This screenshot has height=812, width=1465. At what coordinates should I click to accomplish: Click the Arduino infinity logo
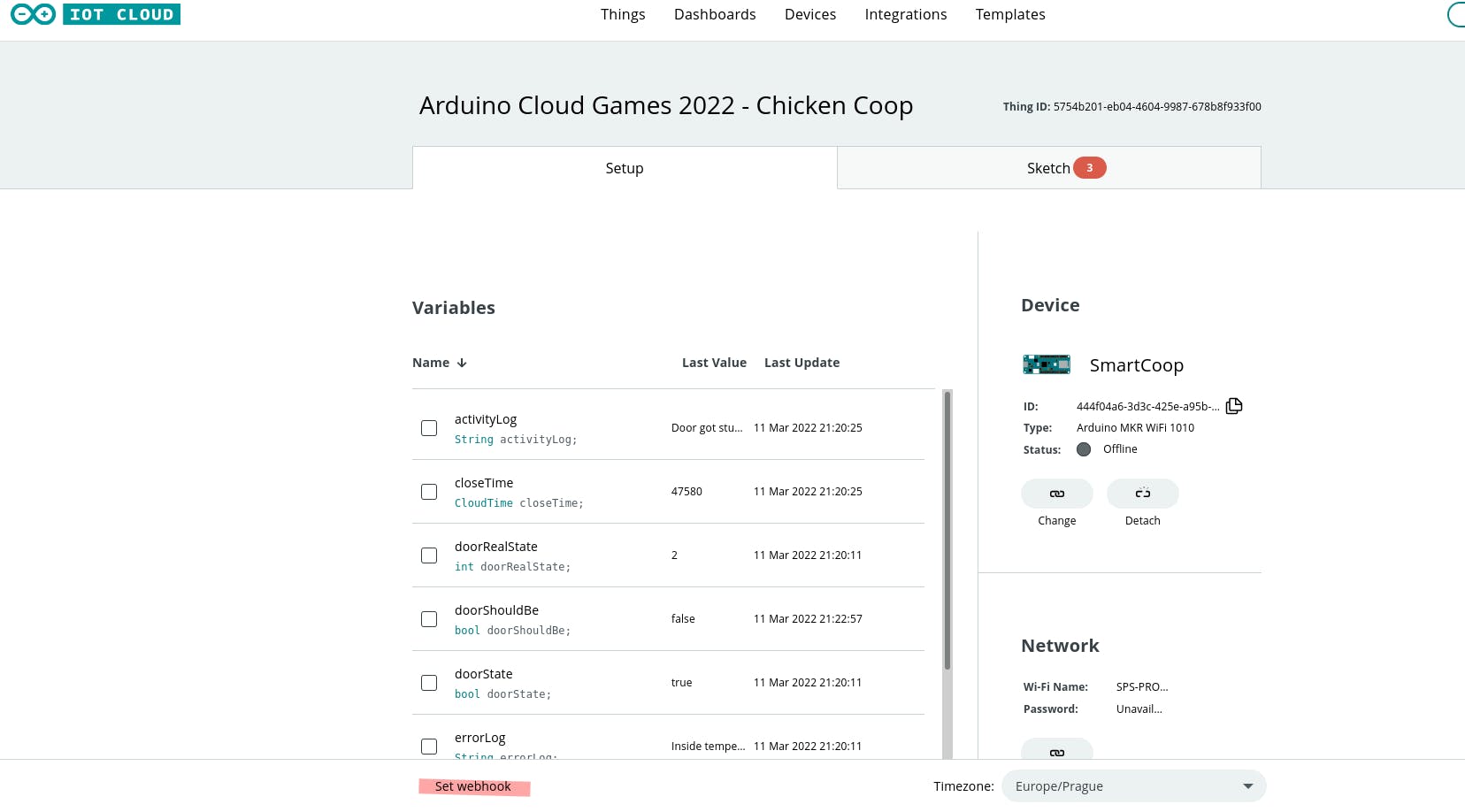coord(33,14)
